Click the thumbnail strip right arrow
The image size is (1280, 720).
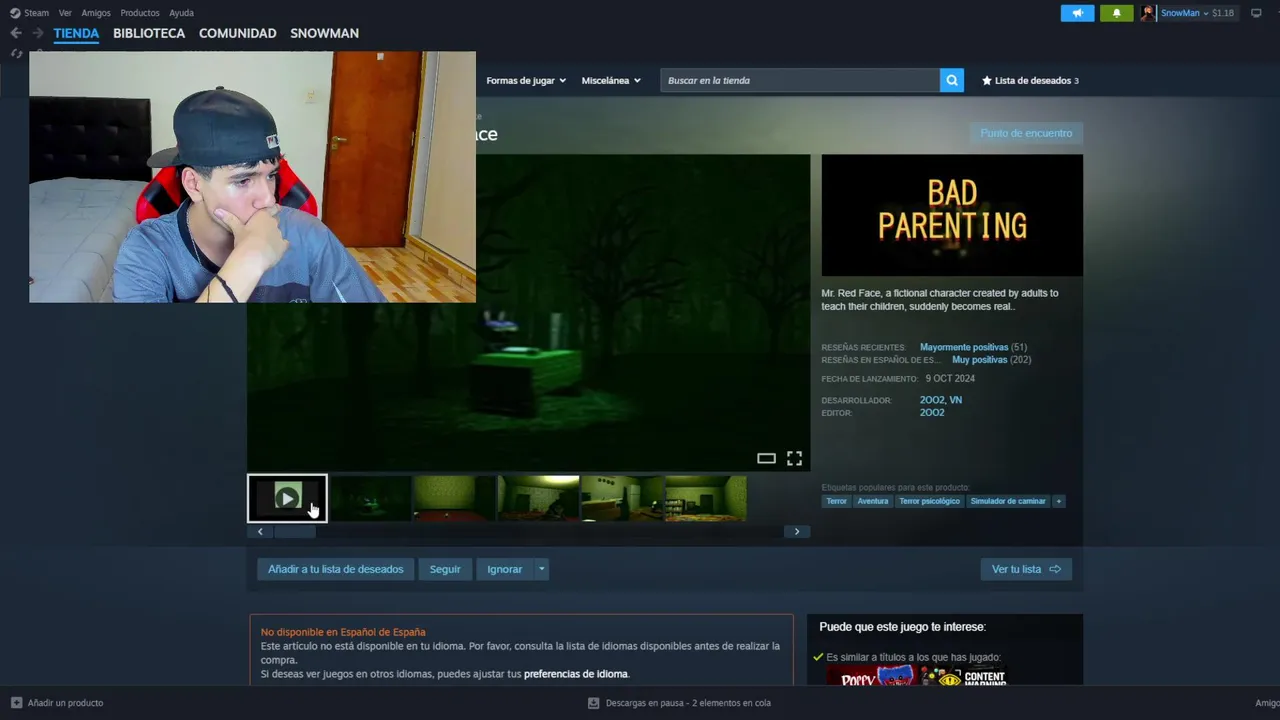tap(797, 532)
